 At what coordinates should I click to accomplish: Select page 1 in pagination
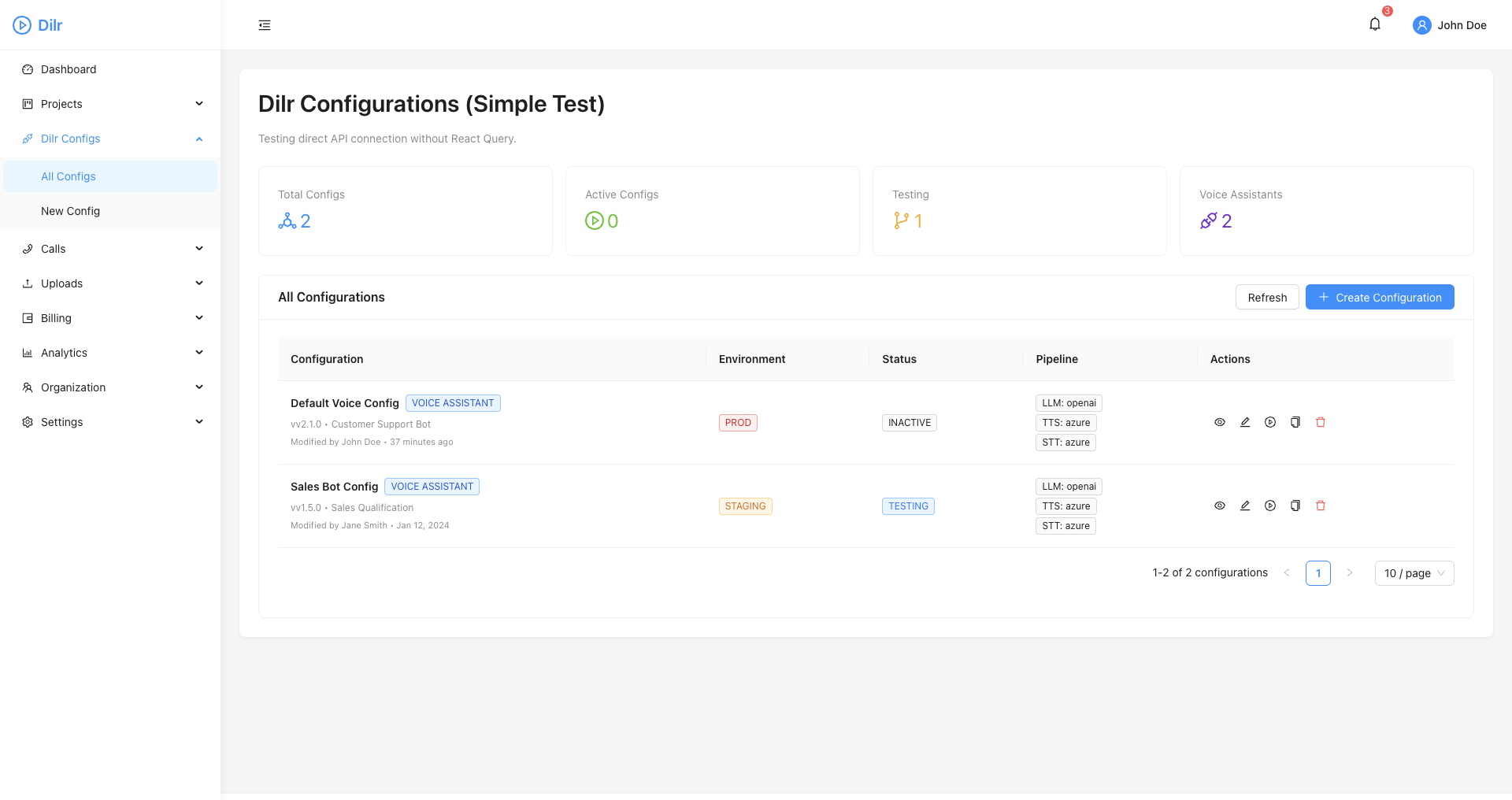click(1317, 573)
